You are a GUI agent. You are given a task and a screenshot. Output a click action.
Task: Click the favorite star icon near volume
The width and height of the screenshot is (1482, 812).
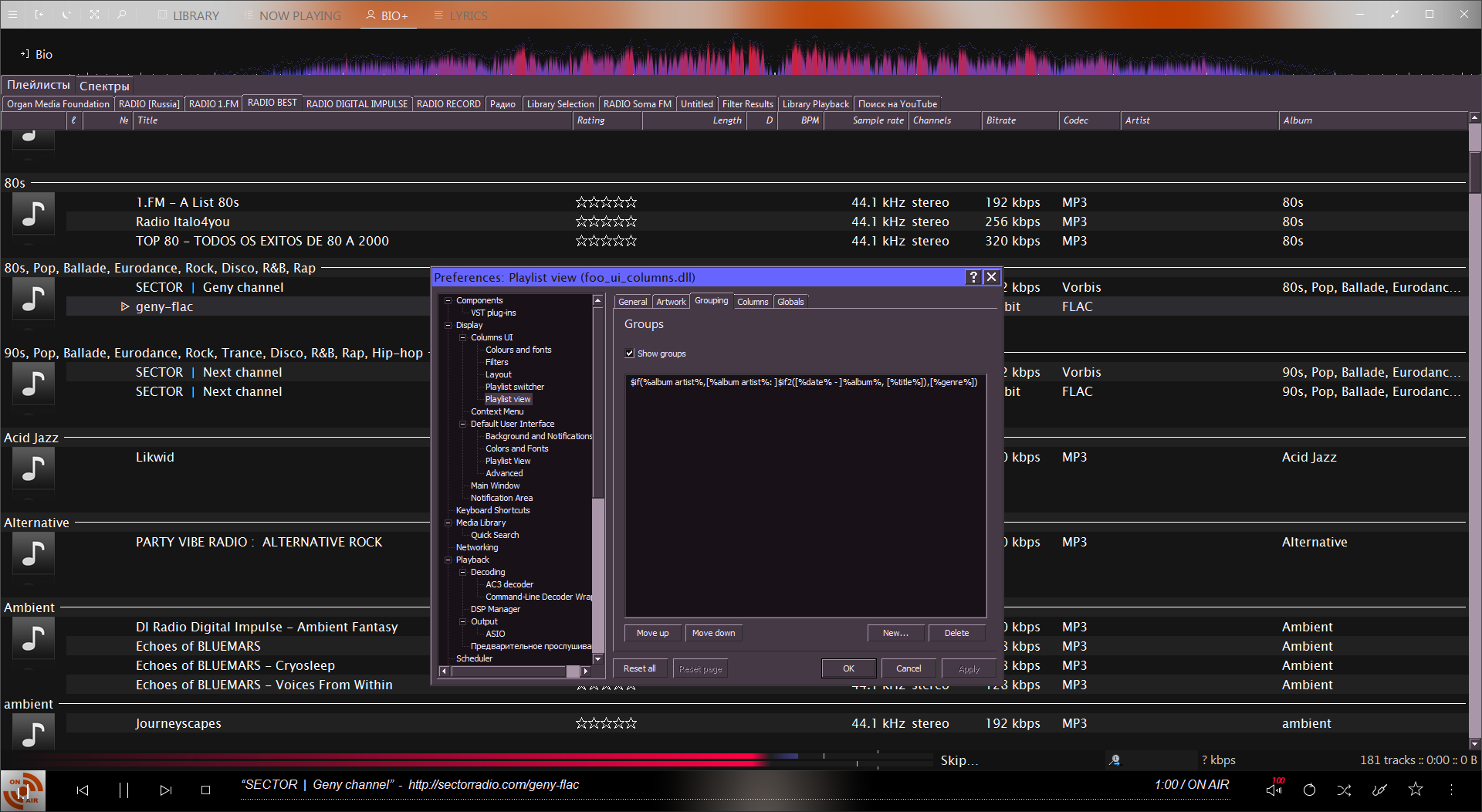(1416, 790)
